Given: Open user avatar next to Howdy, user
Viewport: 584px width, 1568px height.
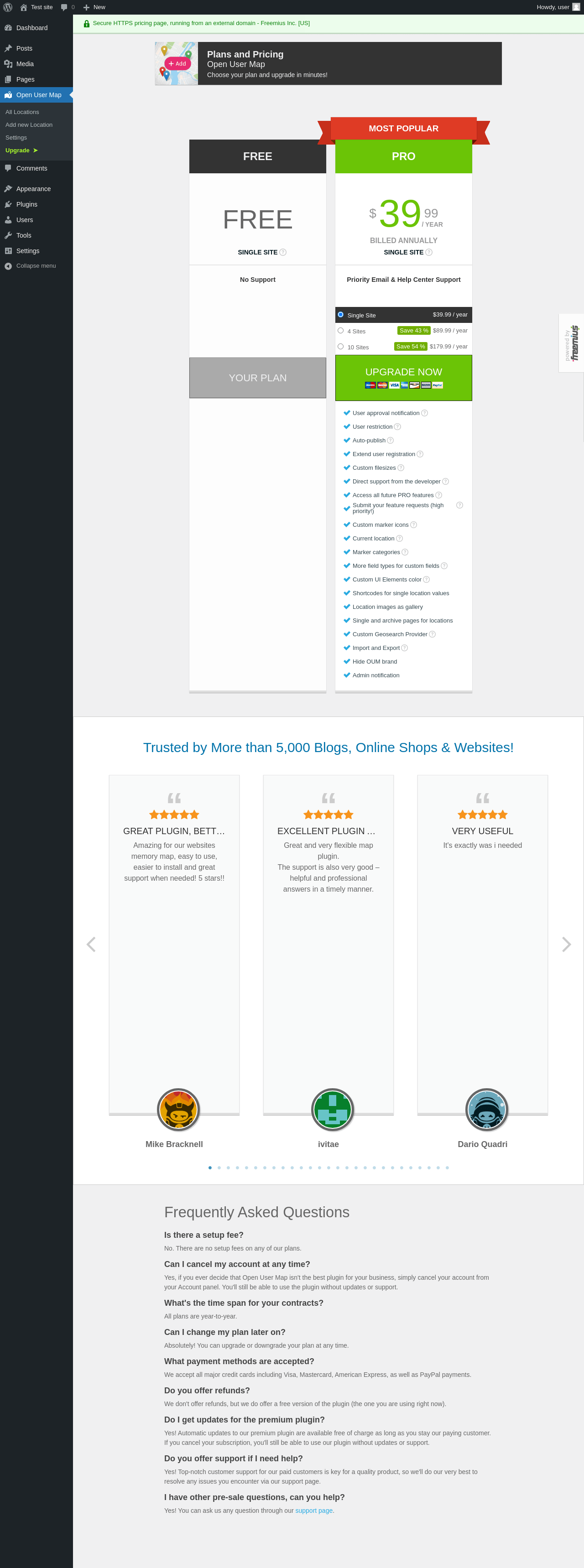Looking at the screenshot, I should 576,7.
